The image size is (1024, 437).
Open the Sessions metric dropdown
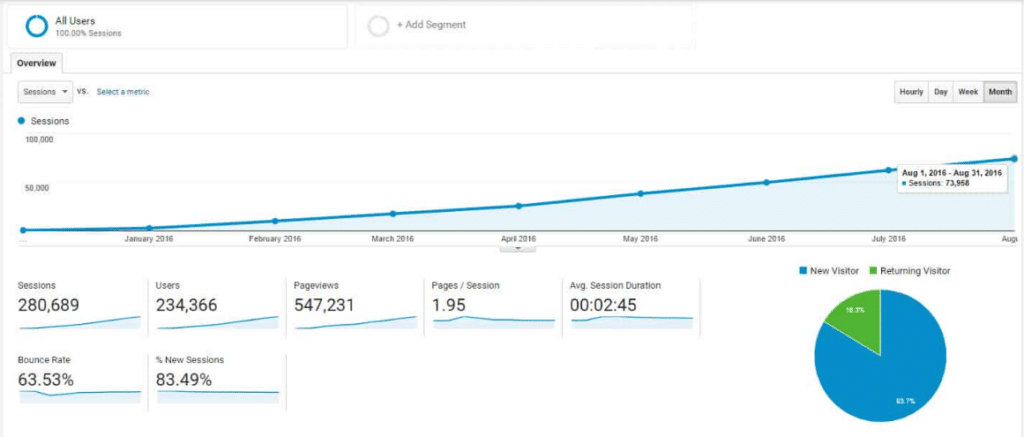coord(45,92)
